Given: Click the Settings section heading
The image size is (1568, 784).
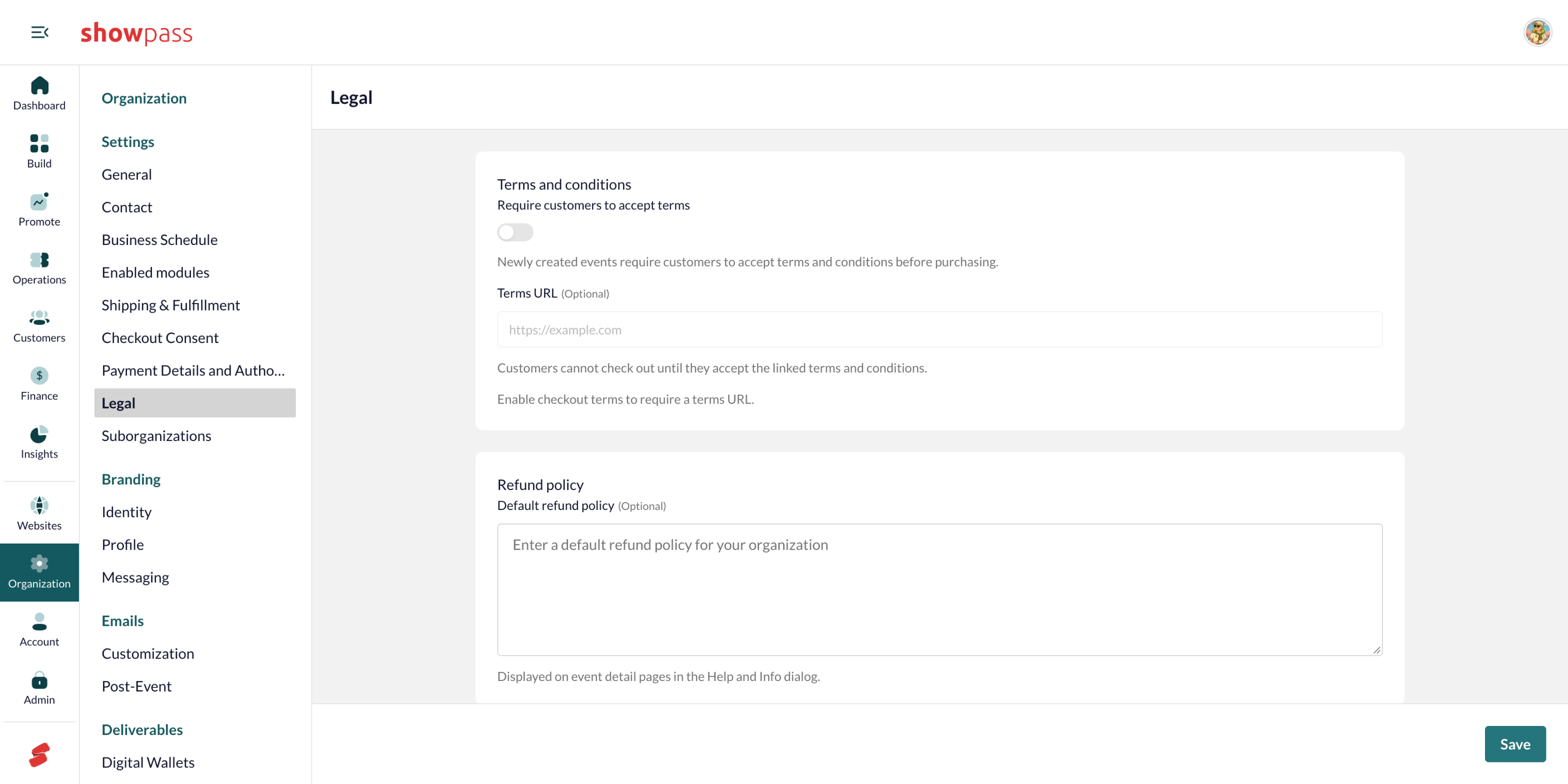Looking at the screenshot, I should coord(128,142).
